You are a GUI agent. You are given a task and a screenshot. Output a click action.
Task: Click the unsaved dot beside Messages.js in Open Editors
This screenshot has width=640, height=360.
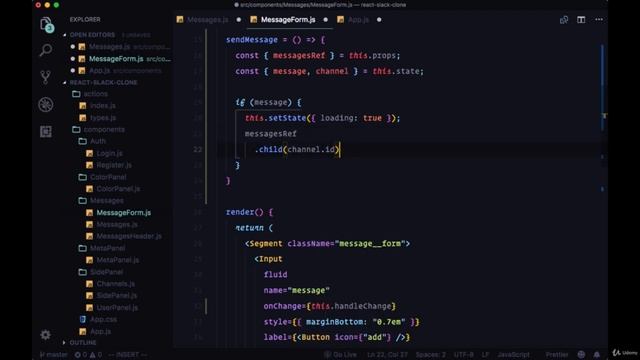[x=73, y=47]
